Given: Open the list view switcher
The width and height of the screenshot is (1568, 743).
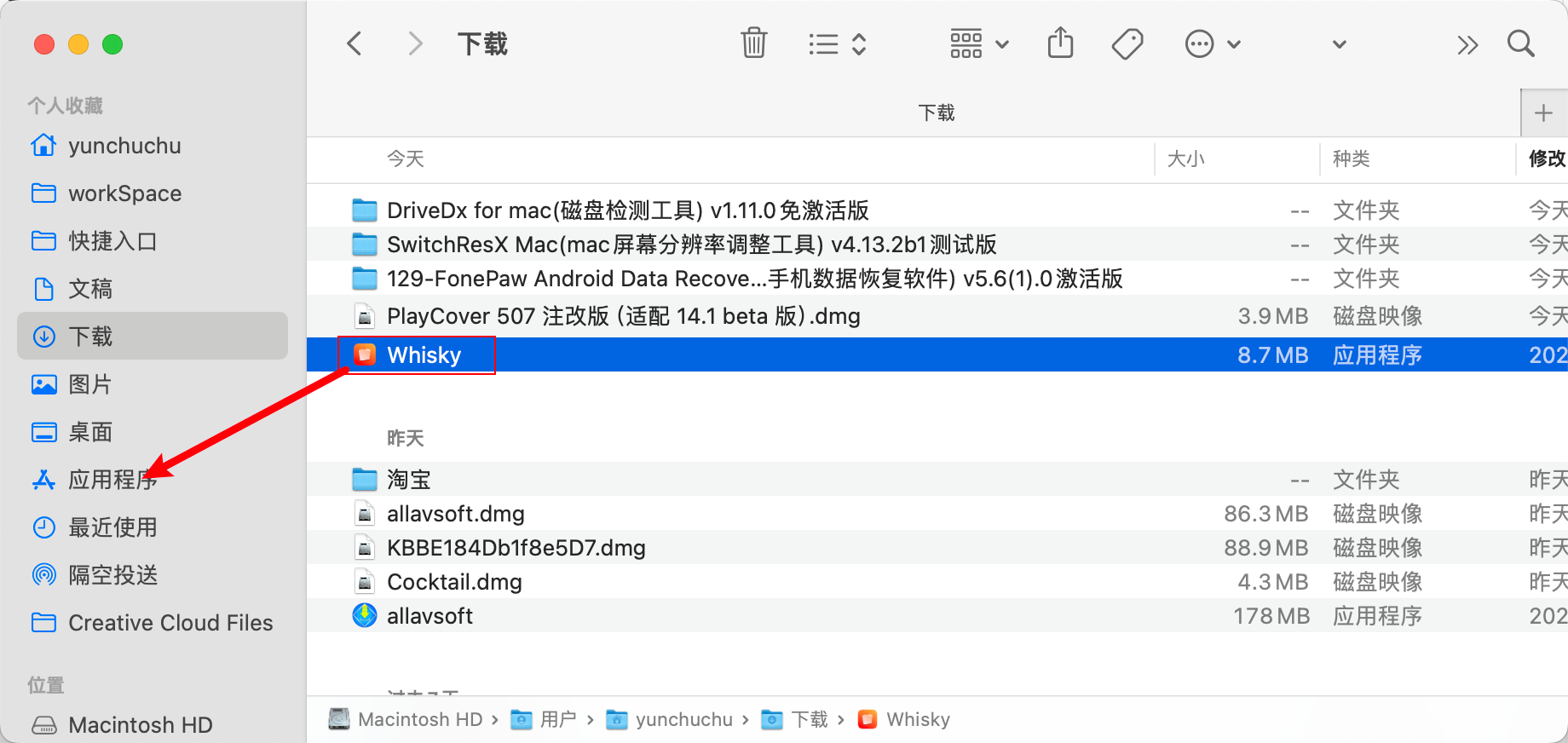Looking at the screenshot, I should tap(837, 44).
